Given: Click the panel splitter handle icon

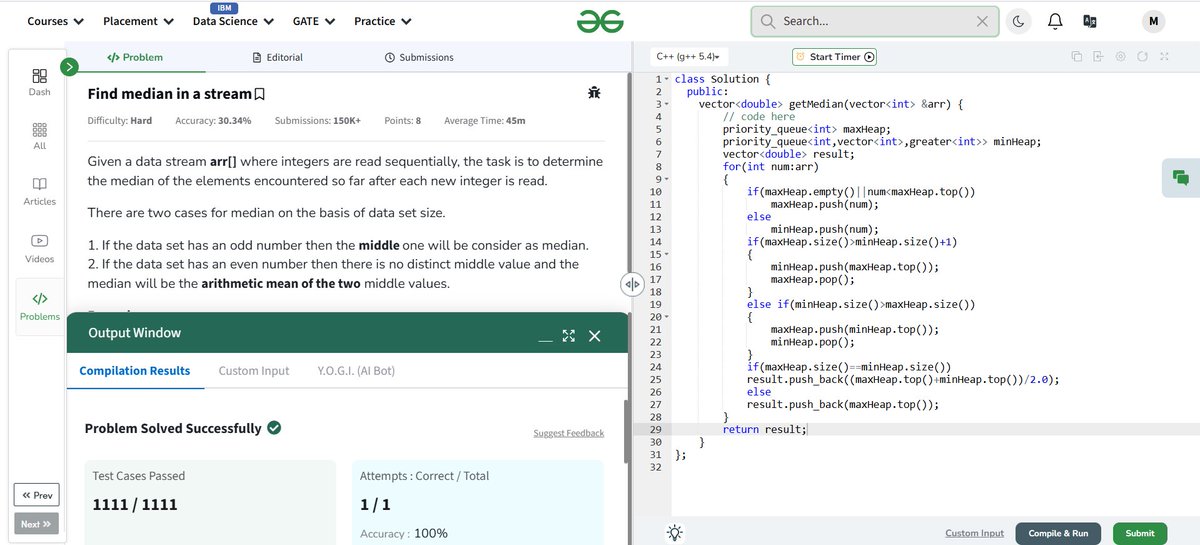Looking at the screenshot, I should coord(631,284).
